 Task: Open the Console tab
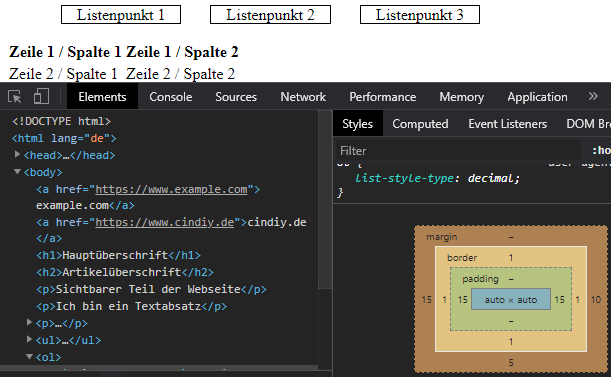171,97
